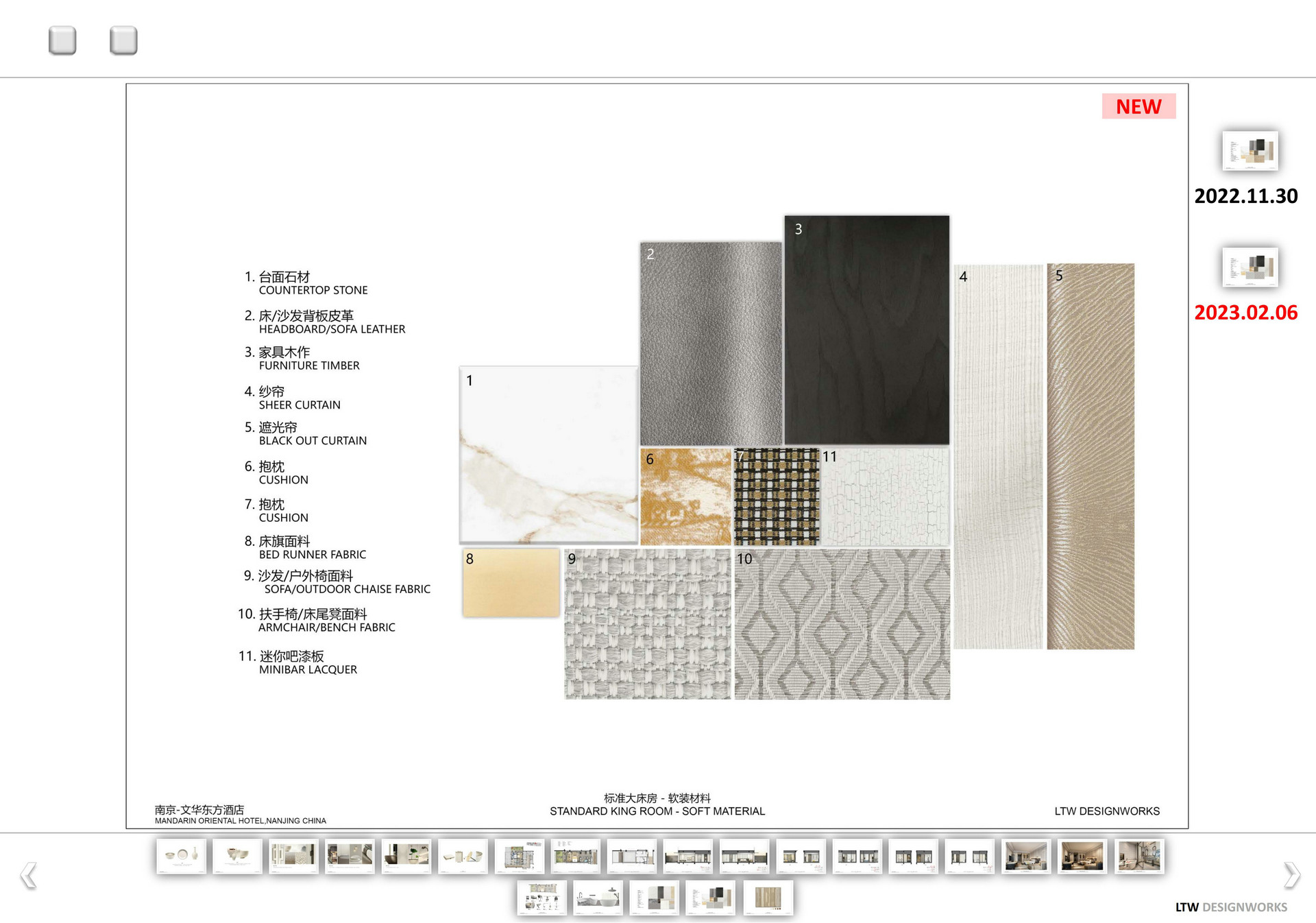1316x923 pixels.
Task: Click the red NEW badge
Action: [1138, 106]
